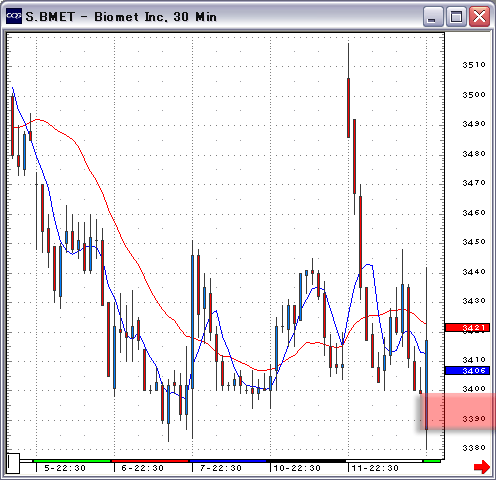This screenshot has width=496, height=480.
Task: Click the blue 3406 price label
Action: pyautogui.click(x=467, y=370)
